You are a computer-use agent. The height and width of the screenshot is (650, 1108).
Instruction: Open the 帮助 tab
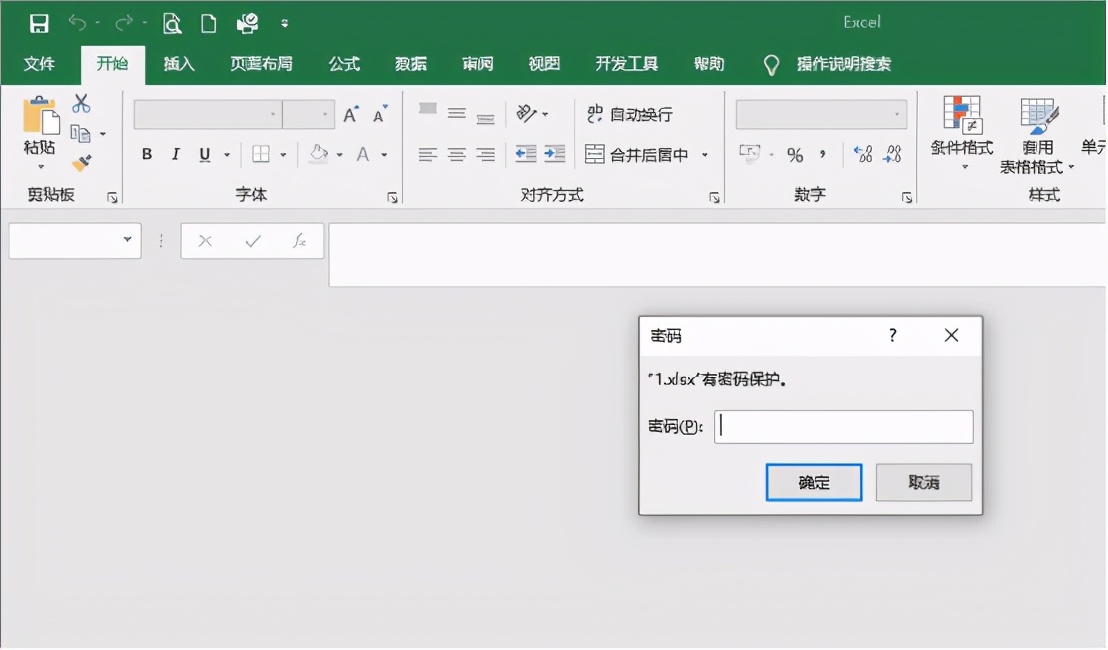point(709,64)
